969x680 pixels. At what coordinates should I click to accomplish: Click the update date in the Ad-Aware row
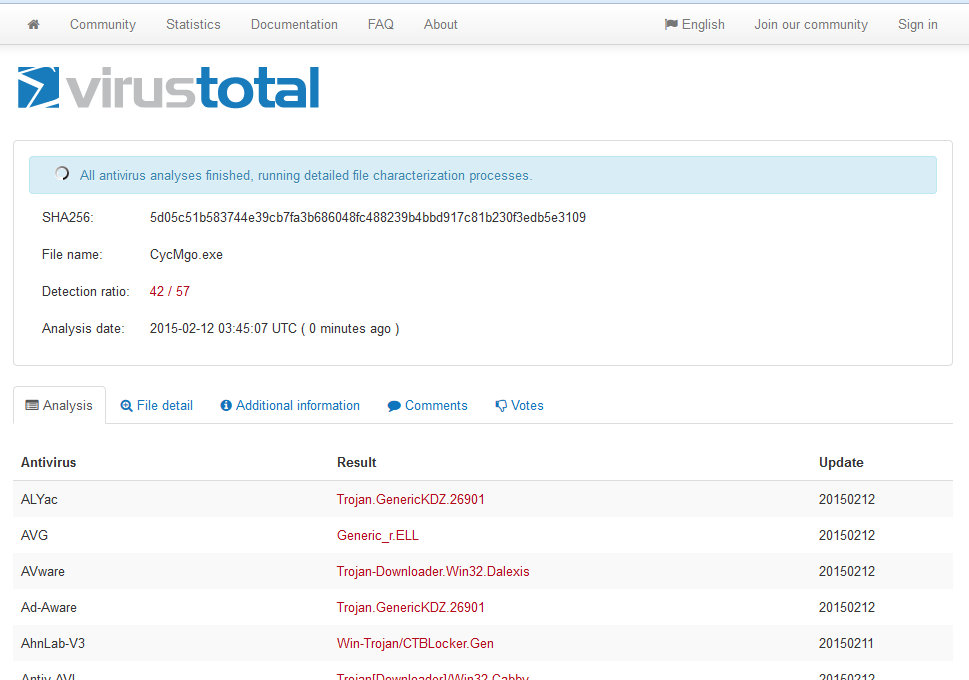tap(847, 608)
